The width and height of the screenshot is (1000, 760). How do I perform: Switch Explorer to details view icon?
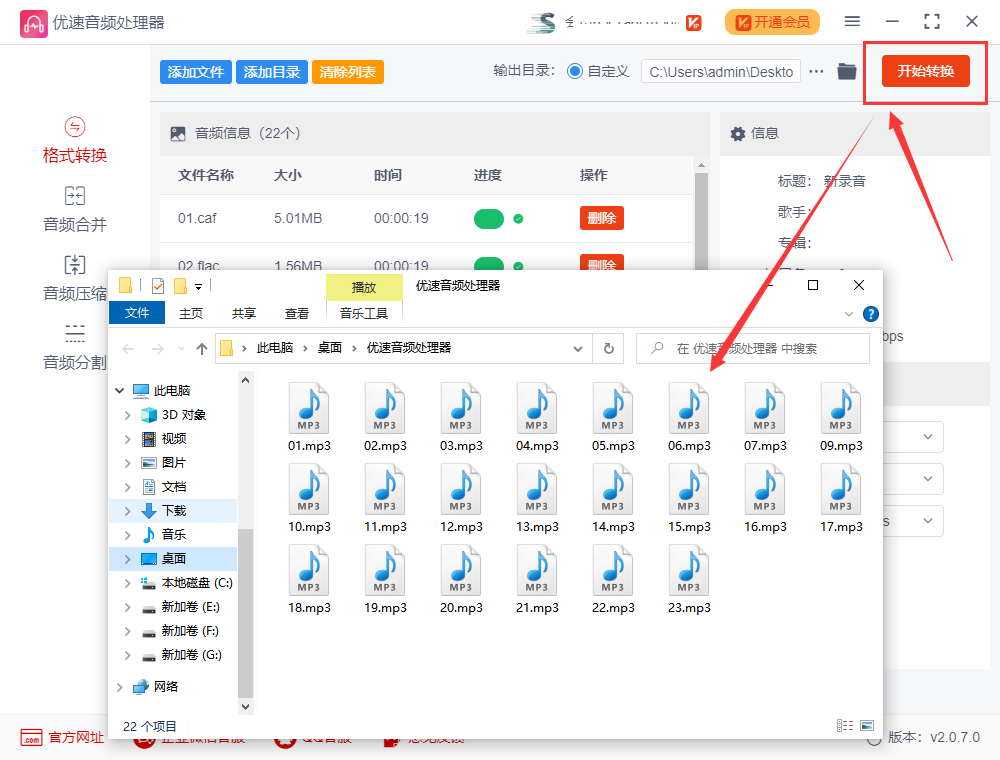845,726
